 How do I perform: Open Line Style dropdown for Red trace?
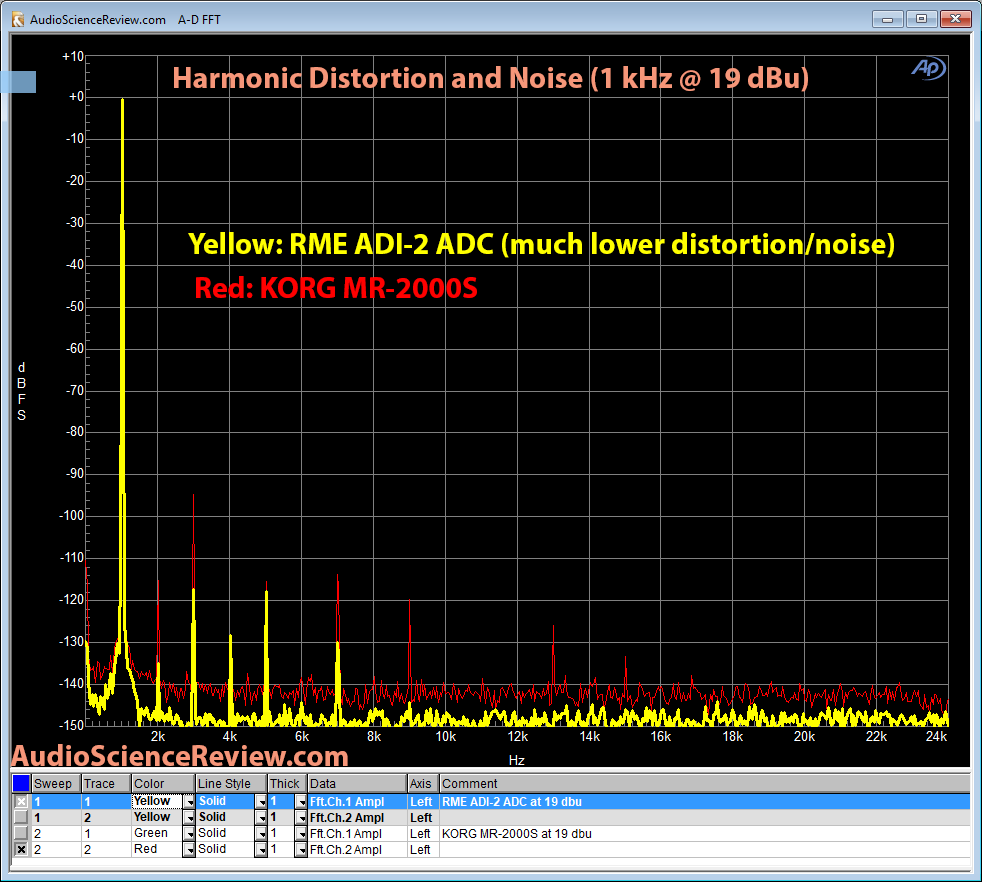point(261,849)
